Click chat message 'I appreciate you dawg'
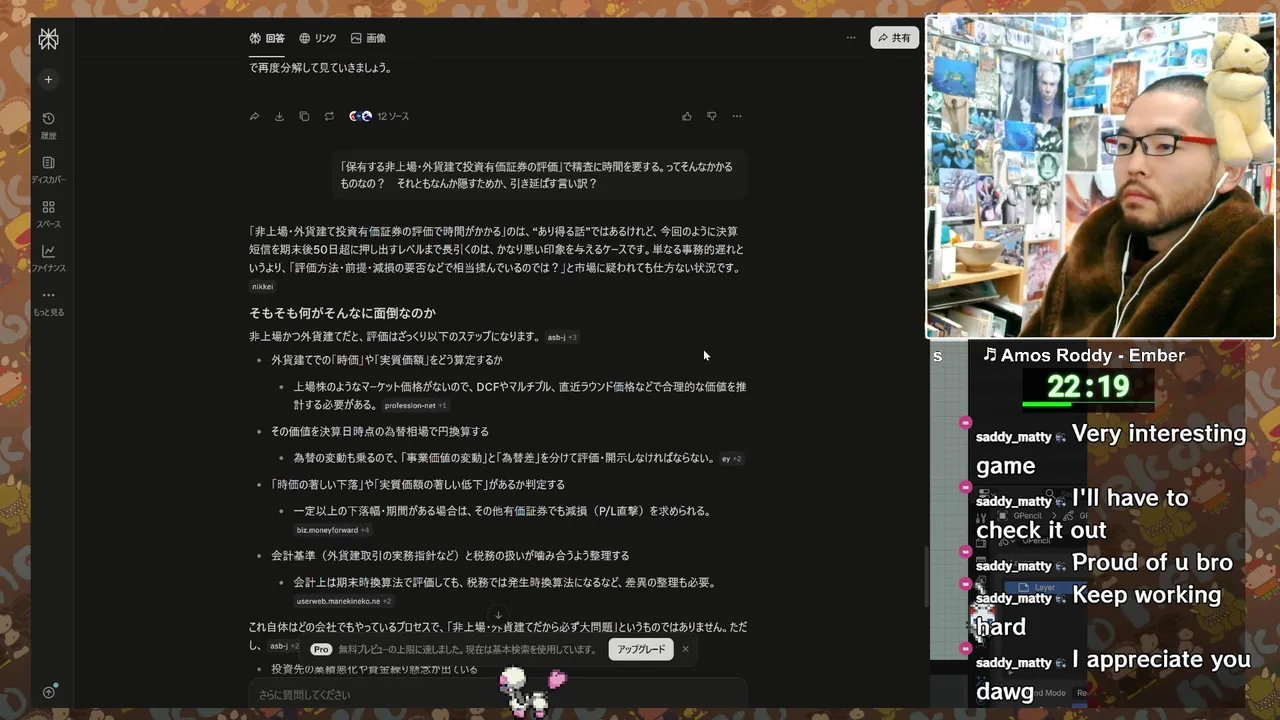The image size is (1280, 720). click(x=1112, y=675)
